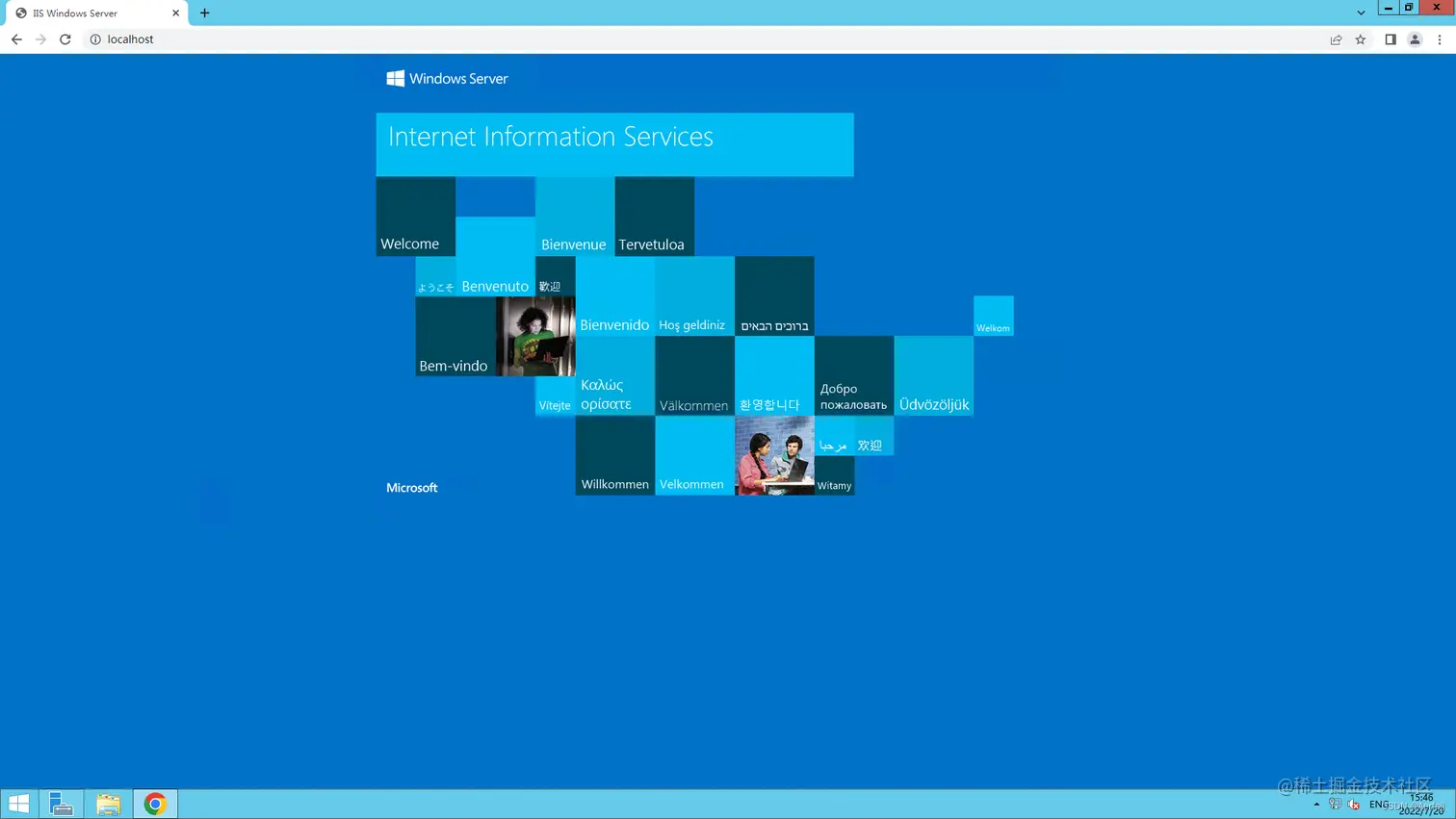Open the browser side panel
Image resolution: width=1456 pixels, height=819 pixels.
(1391, 39)
